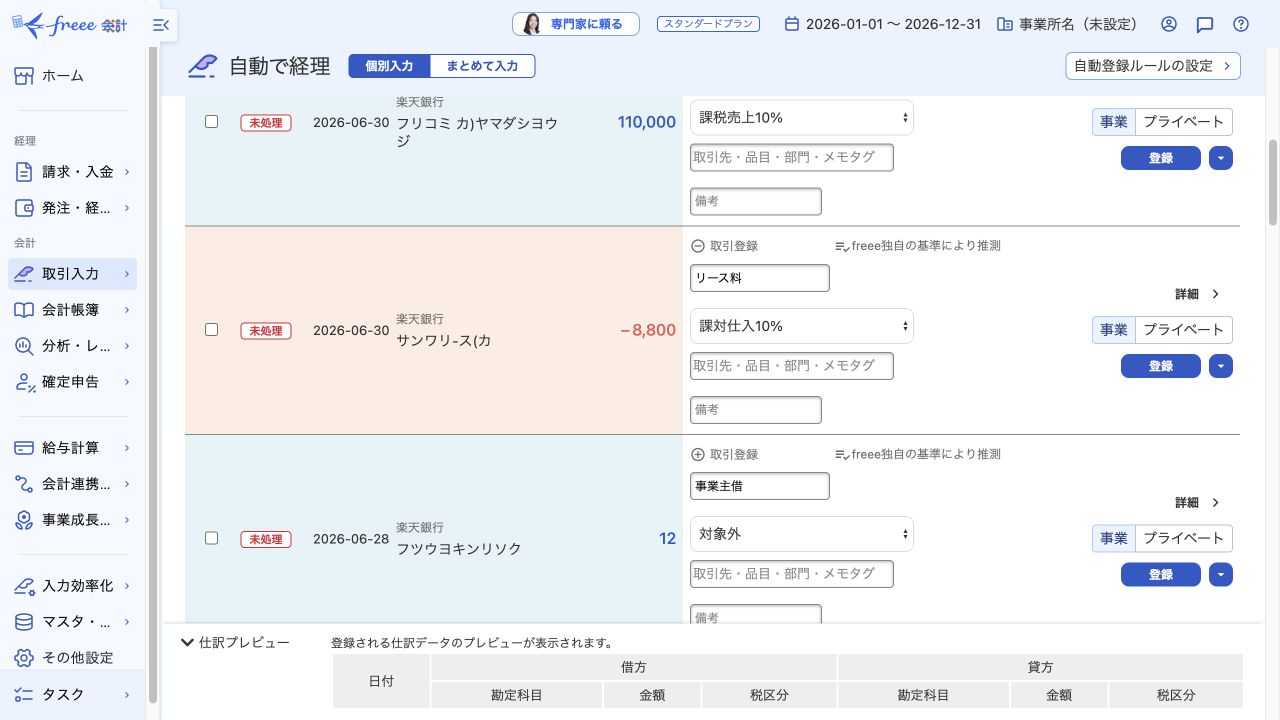Click the building icon beside 事業所名
The width and height of the screenshot is (1280, 720).
tap(1005, 24)
